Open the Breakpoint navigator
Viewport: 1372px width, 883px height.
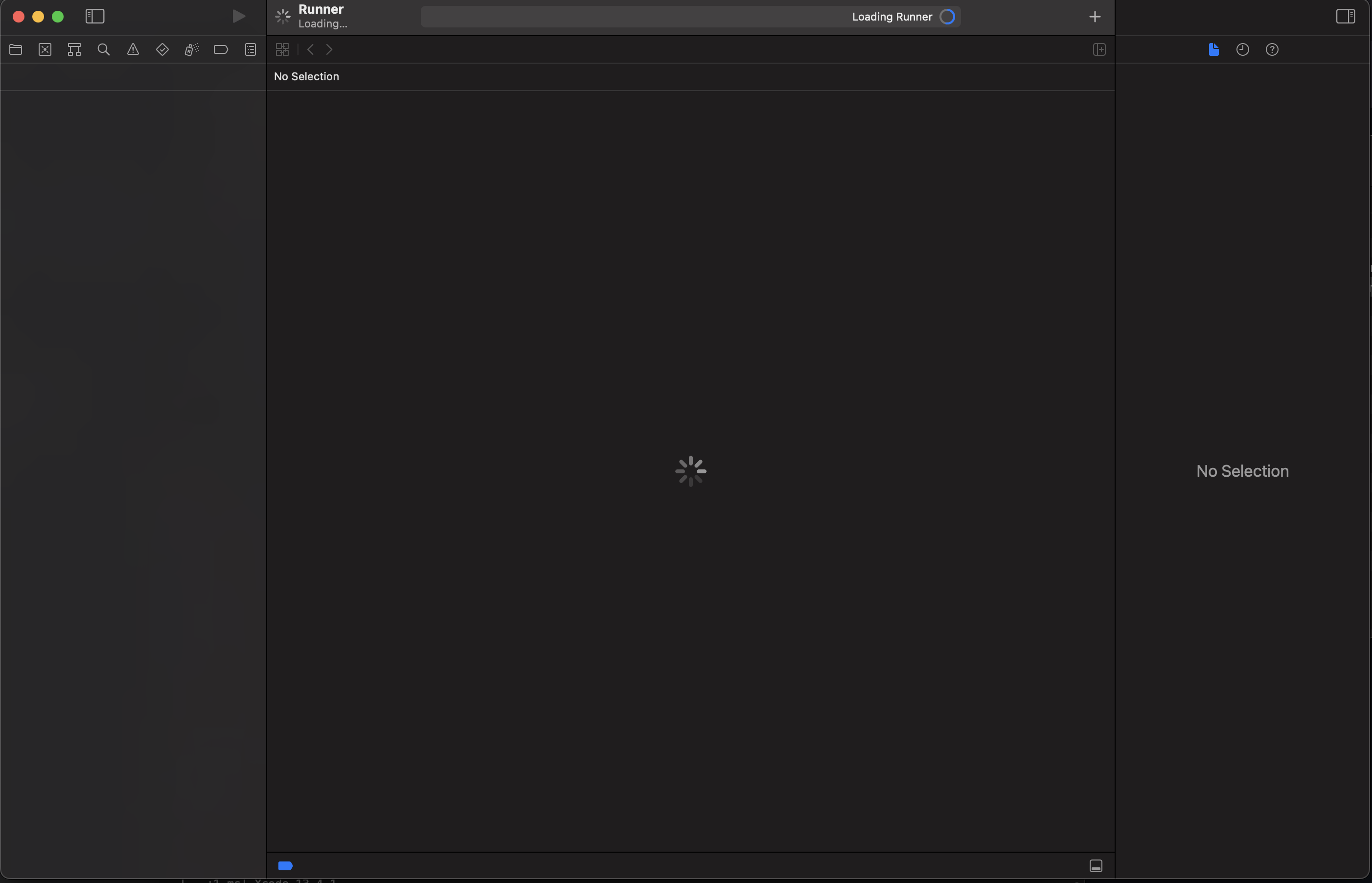(221, 49)
